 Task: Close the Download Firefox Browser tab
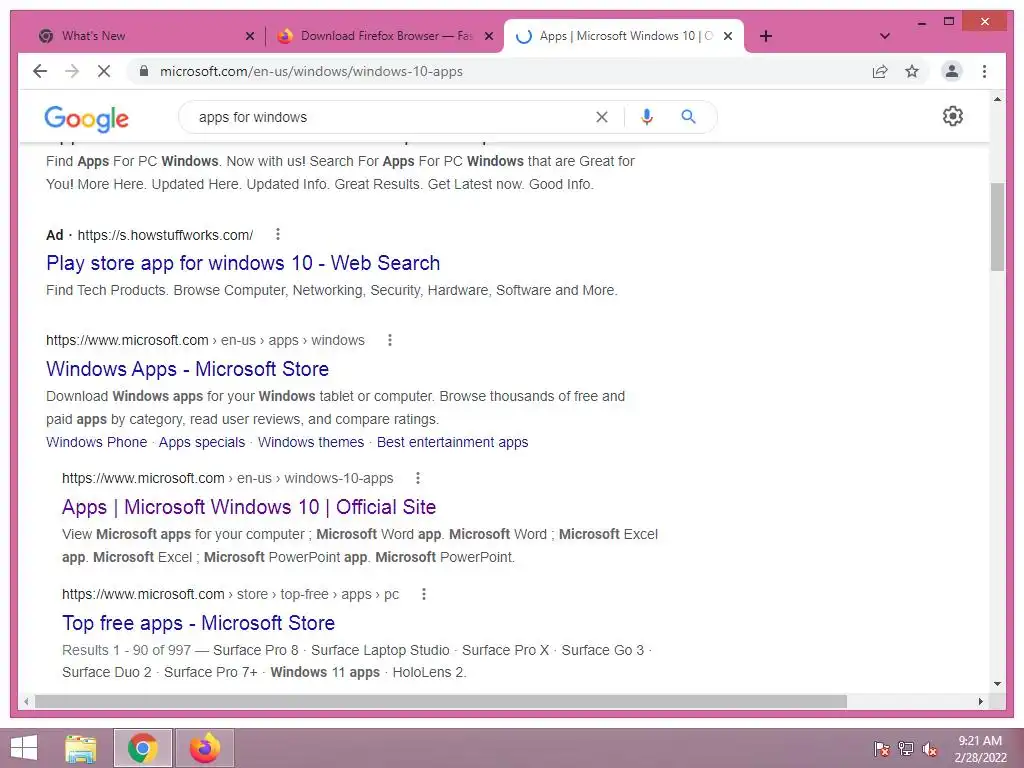(488, 36)
